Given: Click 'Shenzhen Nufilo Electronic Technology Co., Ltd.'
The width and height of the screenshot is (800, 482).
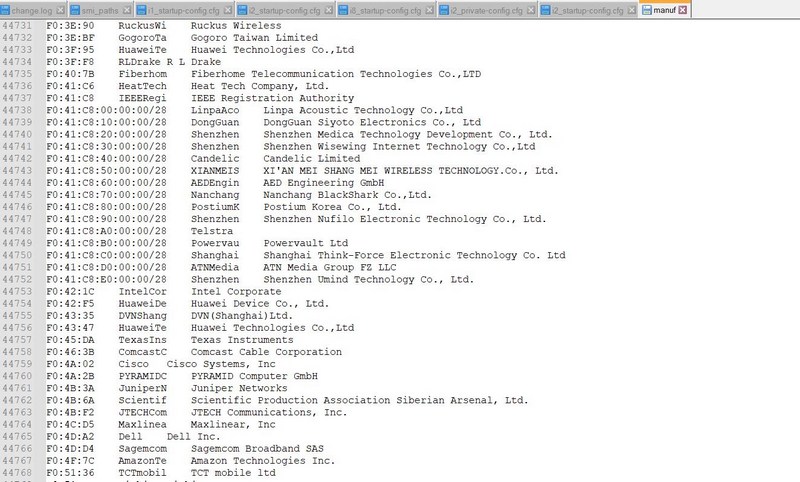Looking at the screenshot, I should point(405,219).
